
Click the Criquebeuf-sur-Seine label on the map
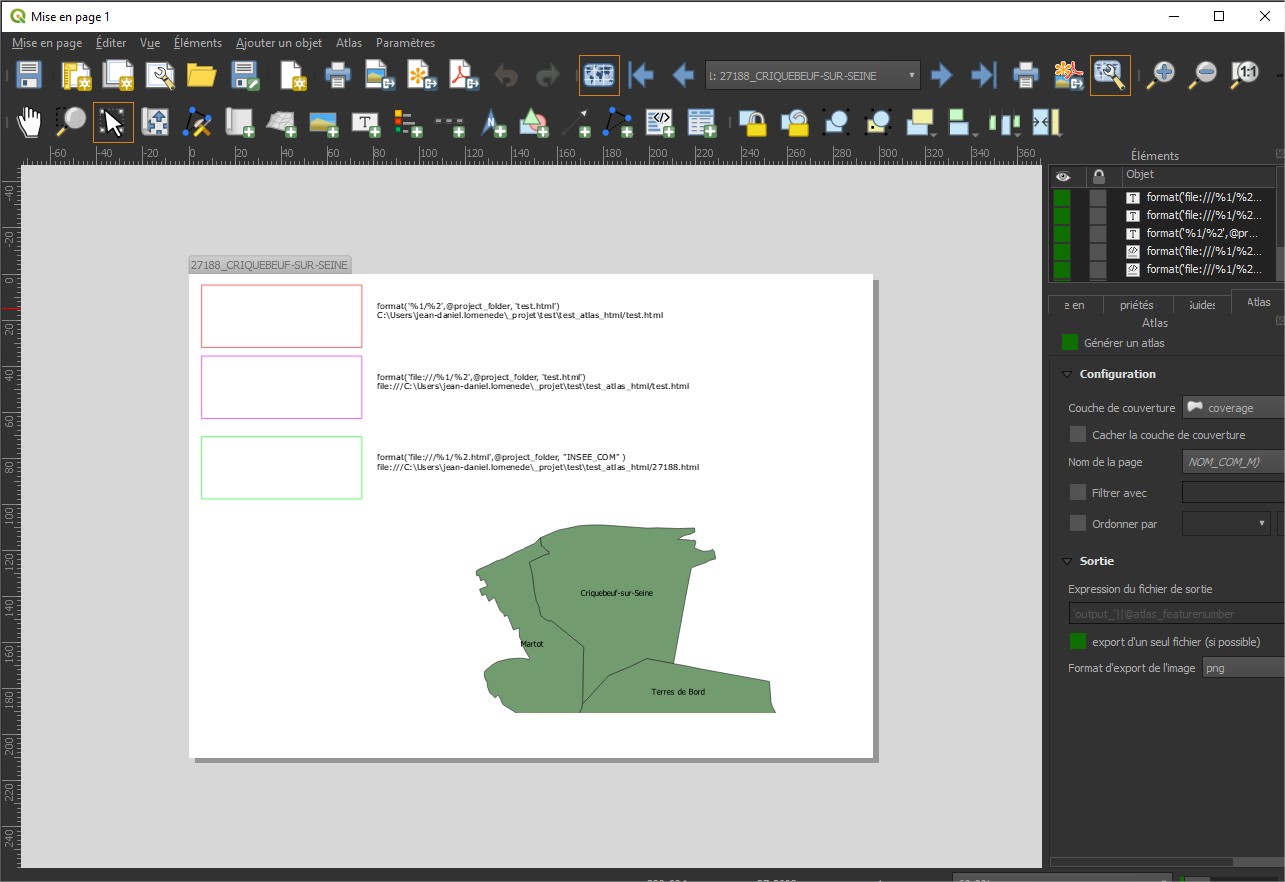[616, 593]
